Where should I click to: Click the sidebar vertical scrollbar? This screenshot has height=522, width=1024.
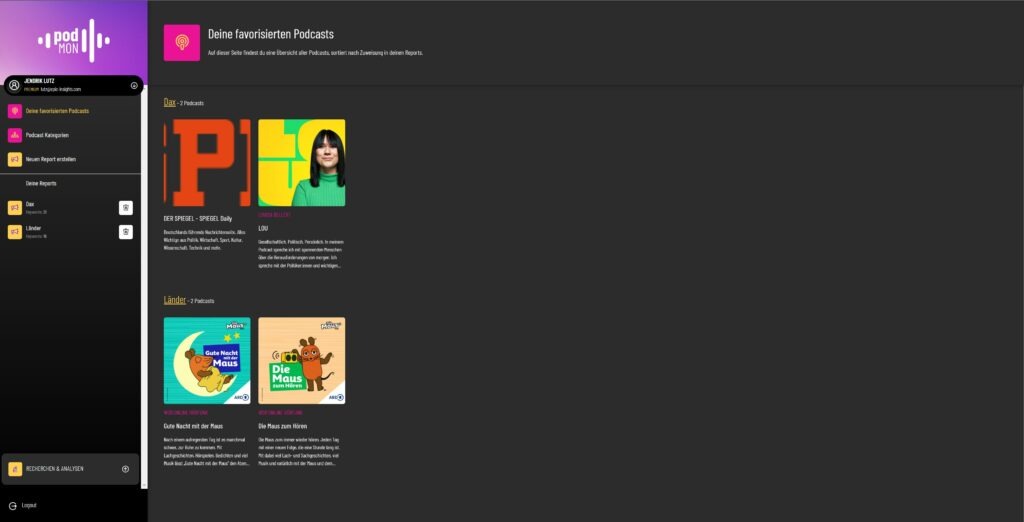[145, 287]
